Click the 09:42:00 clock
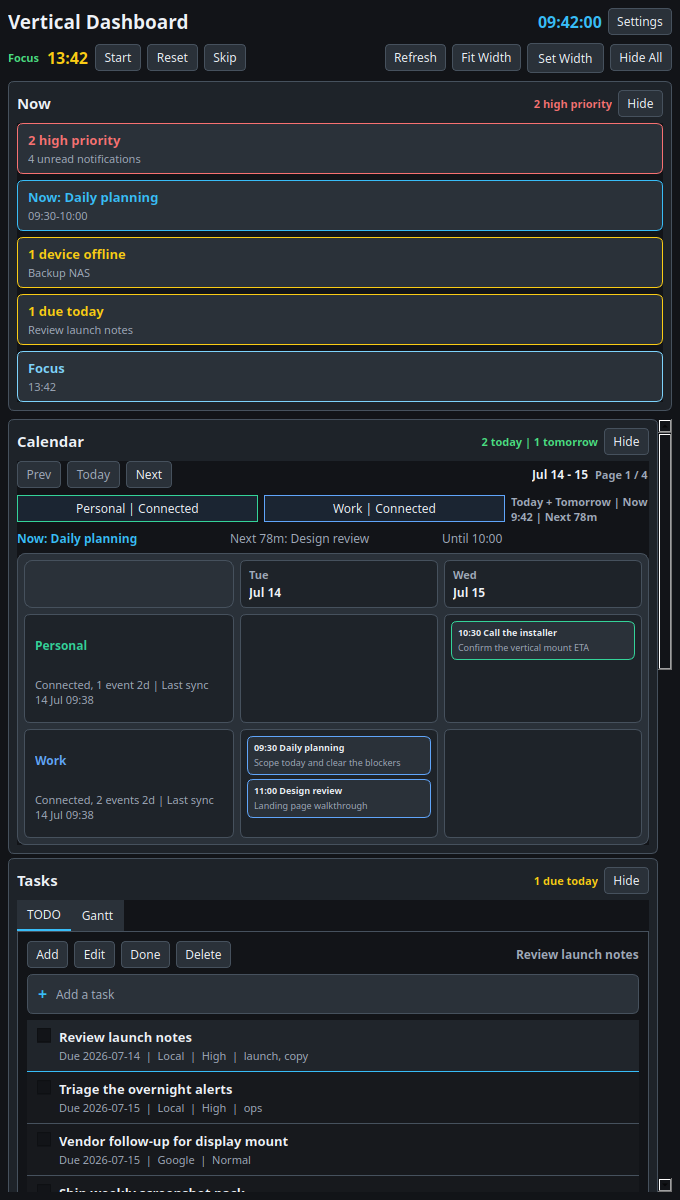The height and width of the screenshot is (1200, 680). 570,22
